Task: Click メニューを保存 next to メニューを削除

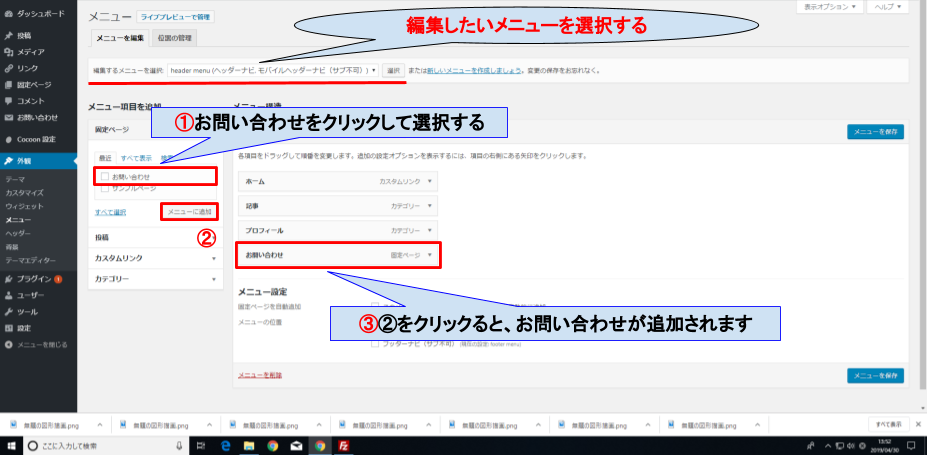Action: [x=875, y=375]
